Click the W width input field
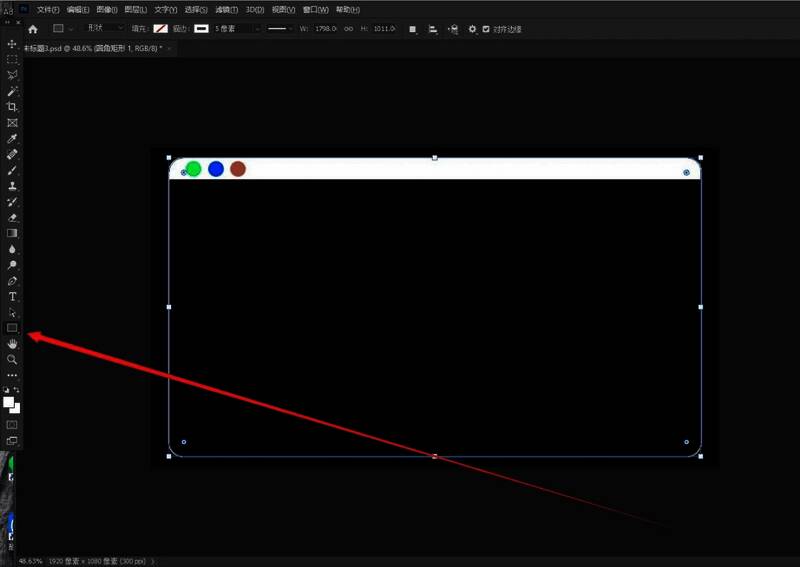800x567 pixels. pyautogui.click(x=325, y=29)
